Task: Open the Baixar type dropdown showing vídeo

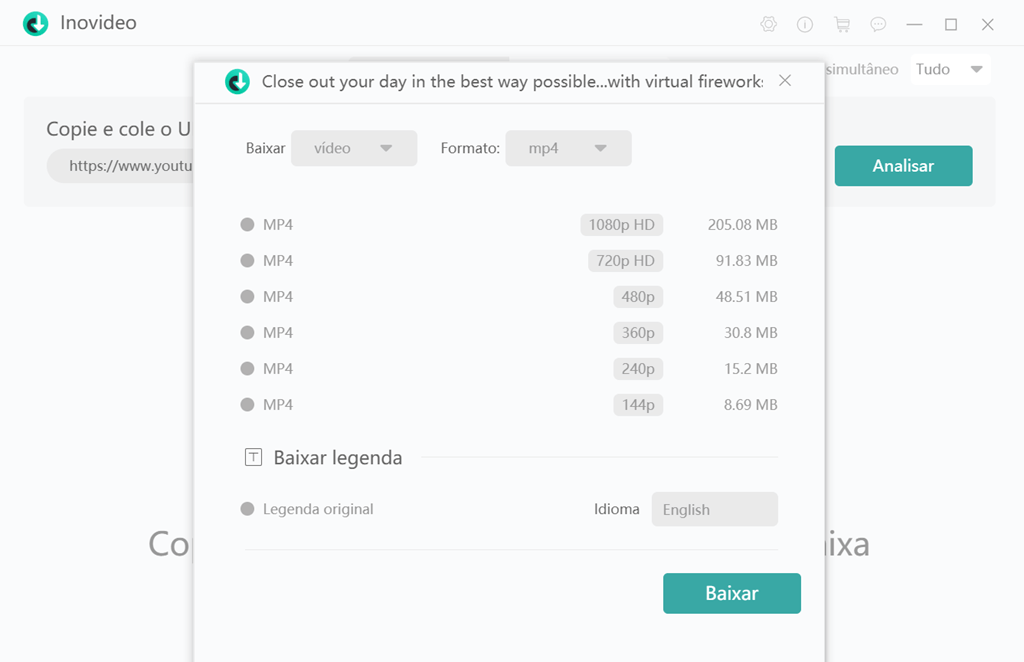Action: tap(354, 148)
